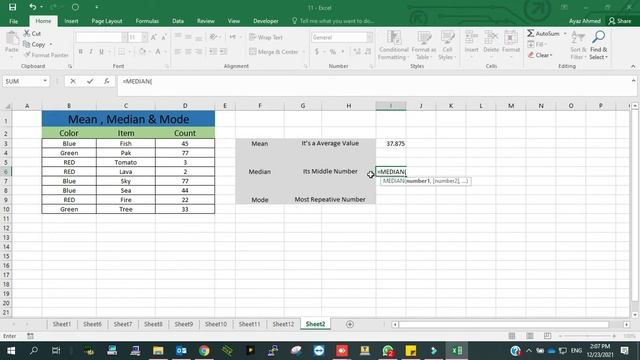Click the Clear eraser icon
This screenshot has height=360, width=640.
pyautogui.click(x=531, y=55)
